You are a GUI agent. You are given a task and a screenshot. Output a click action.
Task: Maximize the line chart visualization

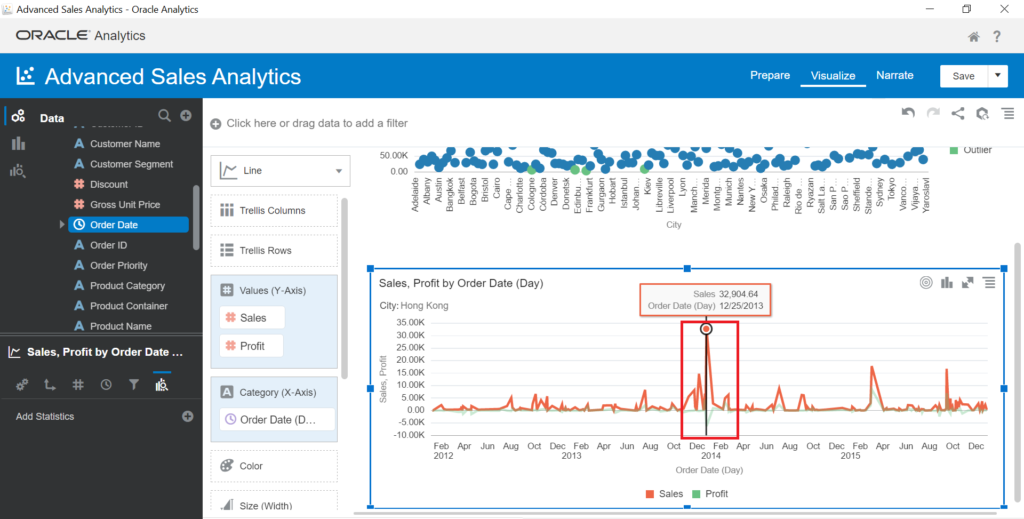coord(968,283)
